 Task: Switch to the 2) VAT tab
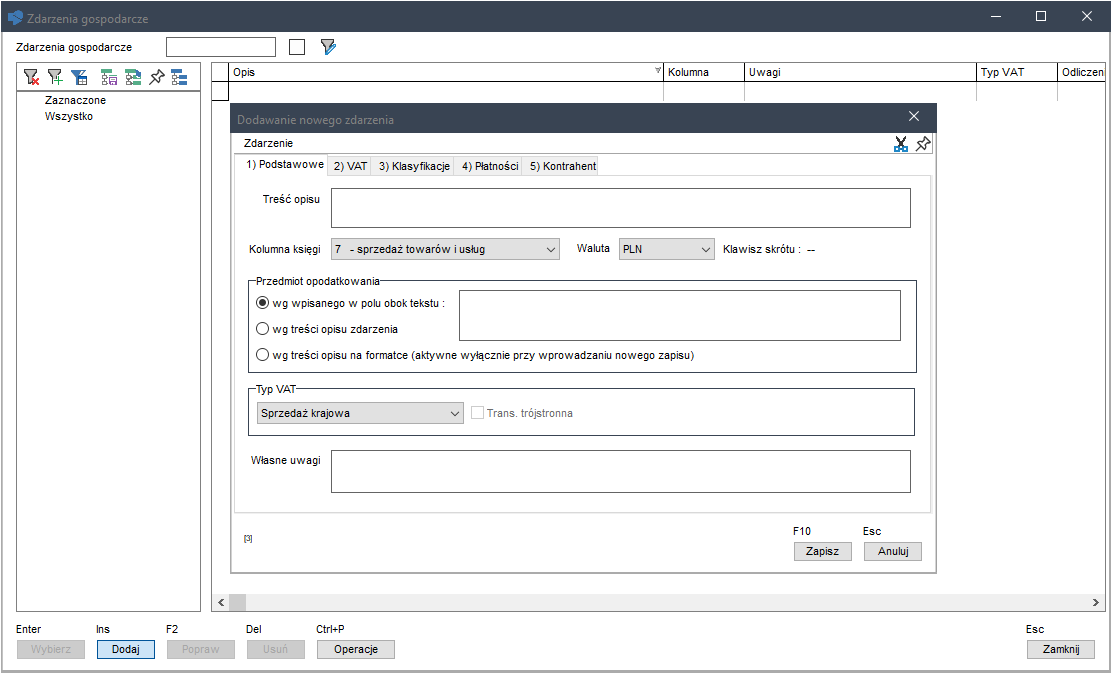coord(350,166)
